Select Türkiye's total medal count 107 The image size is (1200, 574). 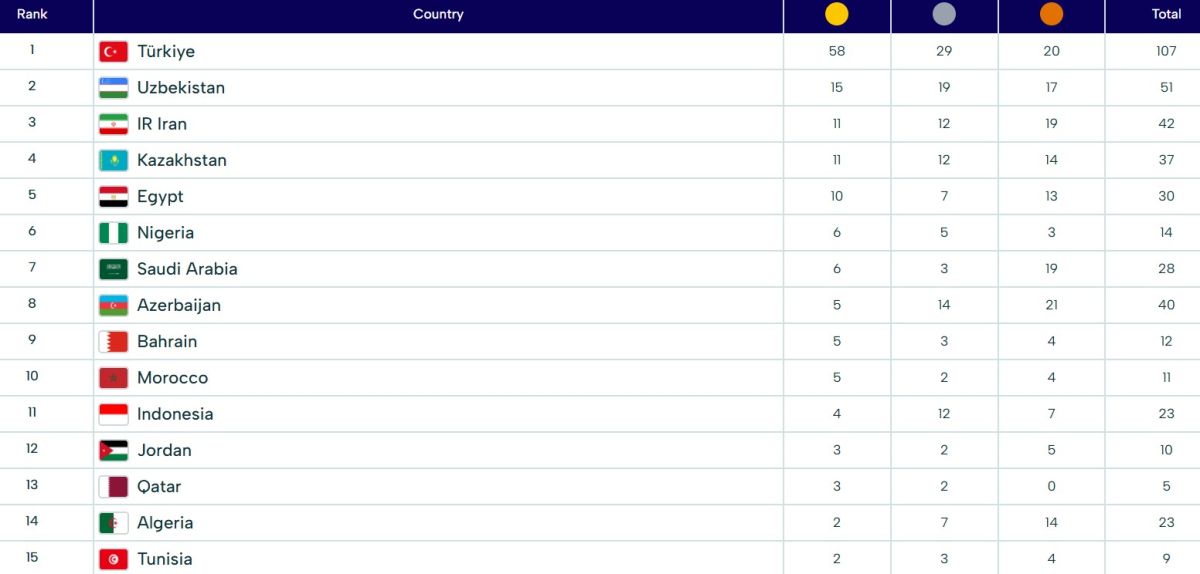click(1166, 51)
